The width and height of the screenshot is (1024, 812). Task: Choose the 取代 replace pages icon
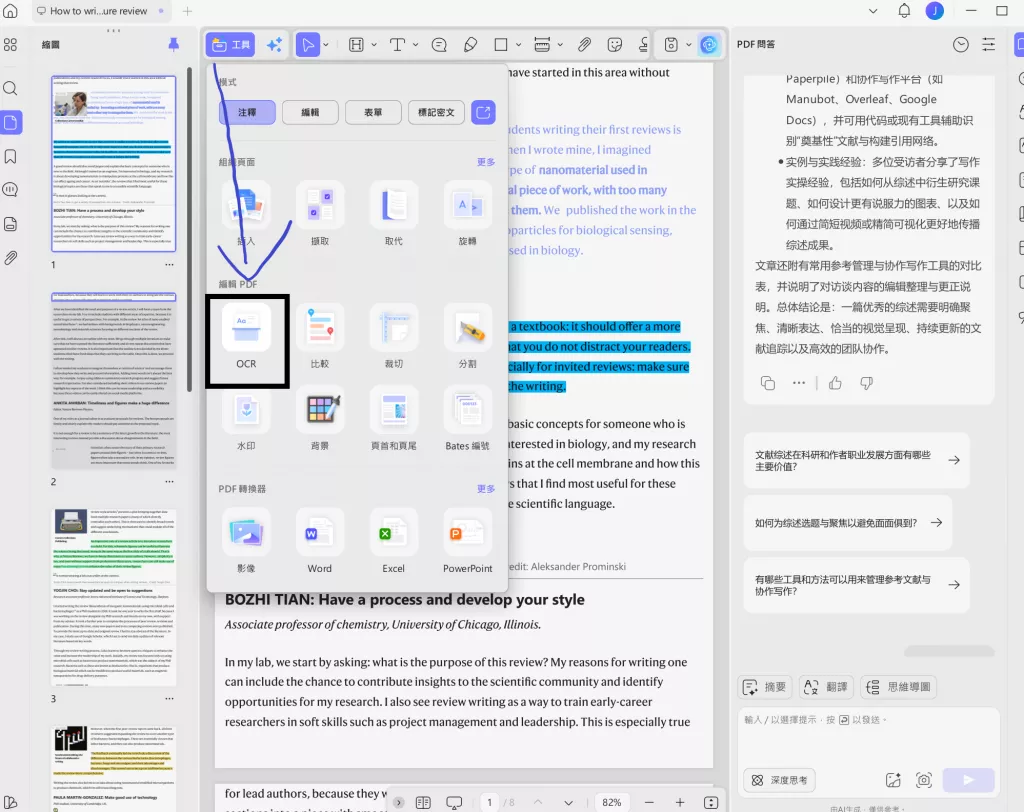tap(394, 204)
